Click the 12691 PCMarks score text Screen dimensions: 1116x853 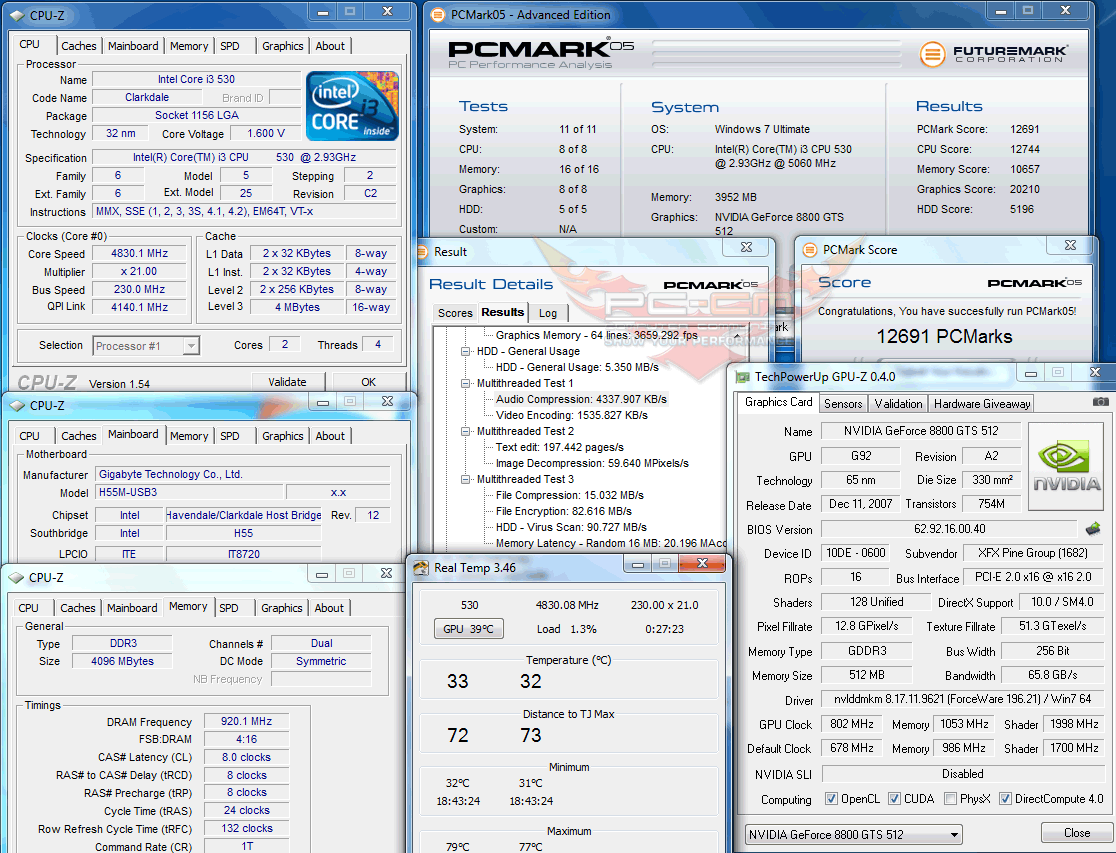pyautogui.click(x=944, y=337)
